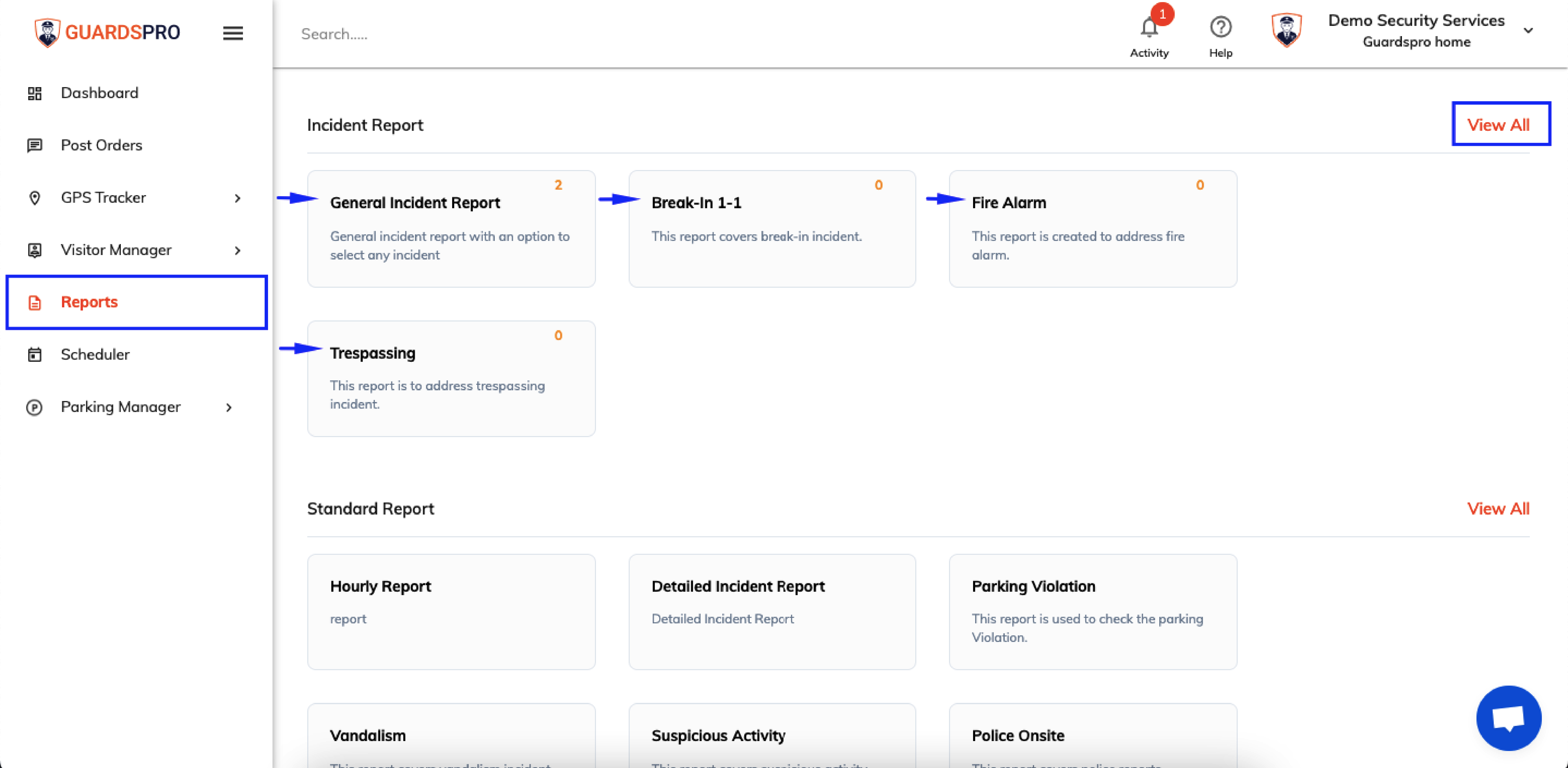
Task: Click the Scheduler calendar icon
Action: [35, 354]
